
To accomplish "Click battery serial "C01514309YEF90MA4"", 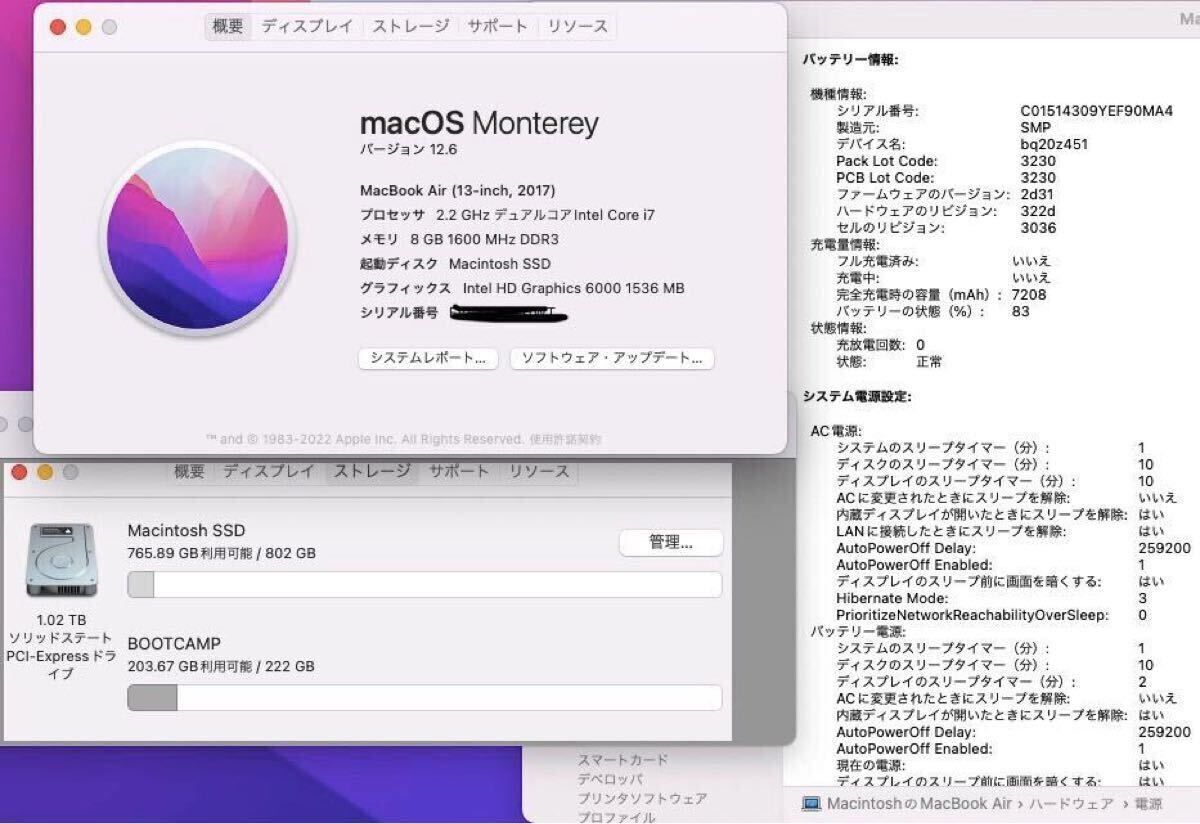I will (1097, 110).
